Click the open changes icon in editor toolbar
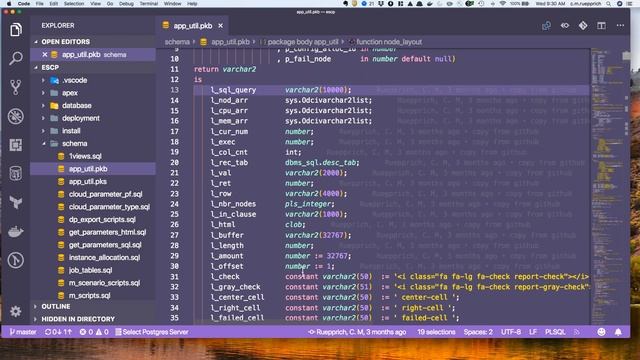The width and height of the screenshot is (640, 360). pyautogui.click(x=546, y=26)
